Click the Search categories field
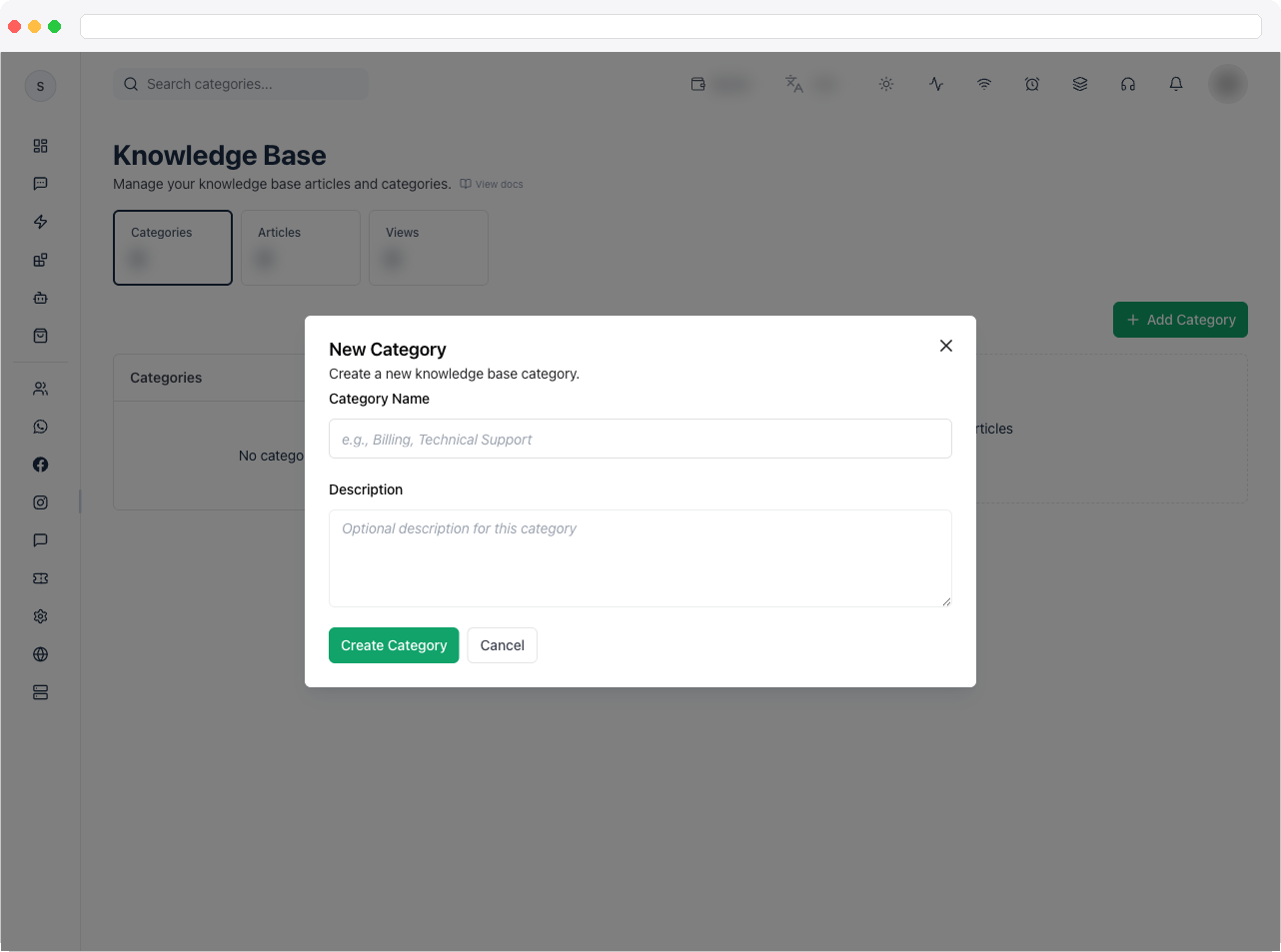 coord(241,84)
